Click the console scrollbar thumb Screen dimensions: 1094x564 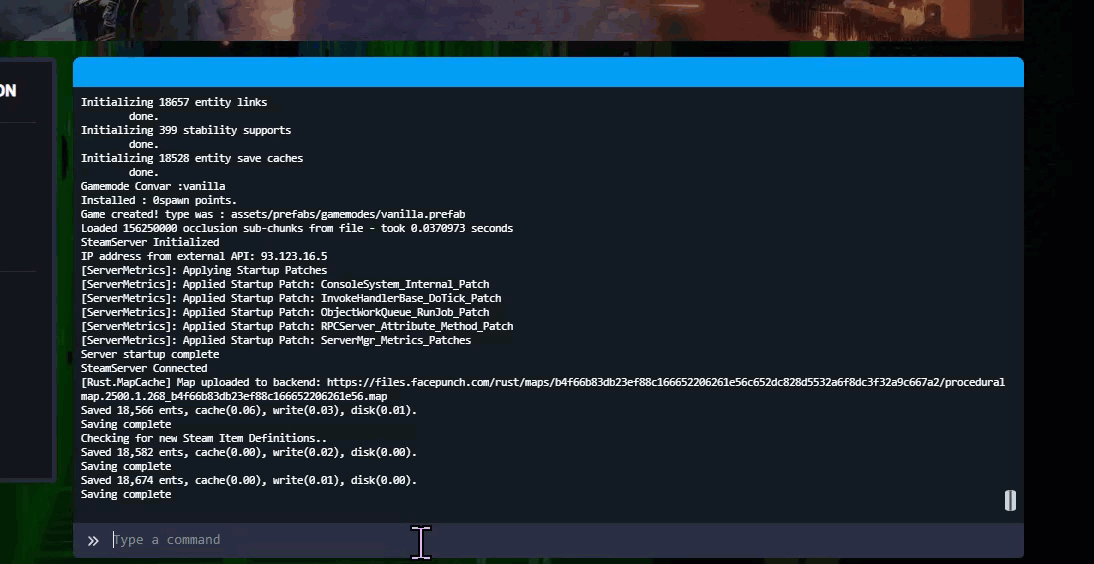point(1010,500)
